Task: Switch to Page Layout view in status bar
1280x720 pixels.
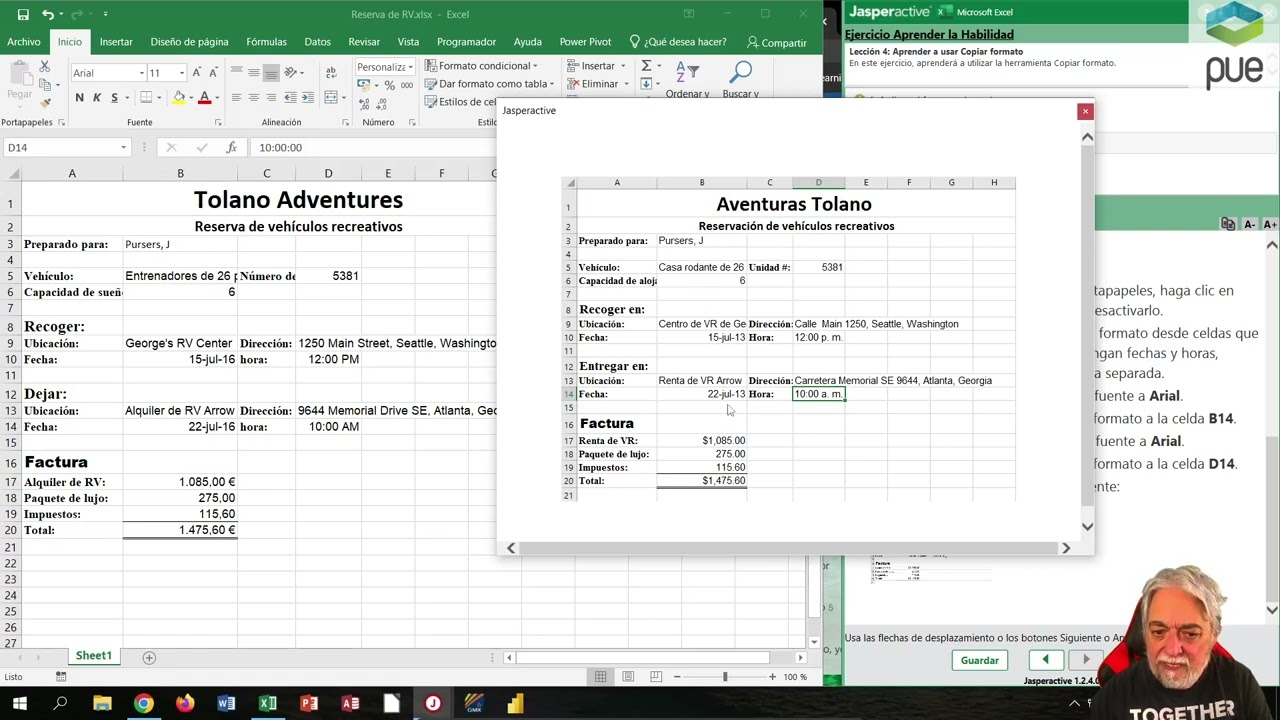Action: click(628, 677)
